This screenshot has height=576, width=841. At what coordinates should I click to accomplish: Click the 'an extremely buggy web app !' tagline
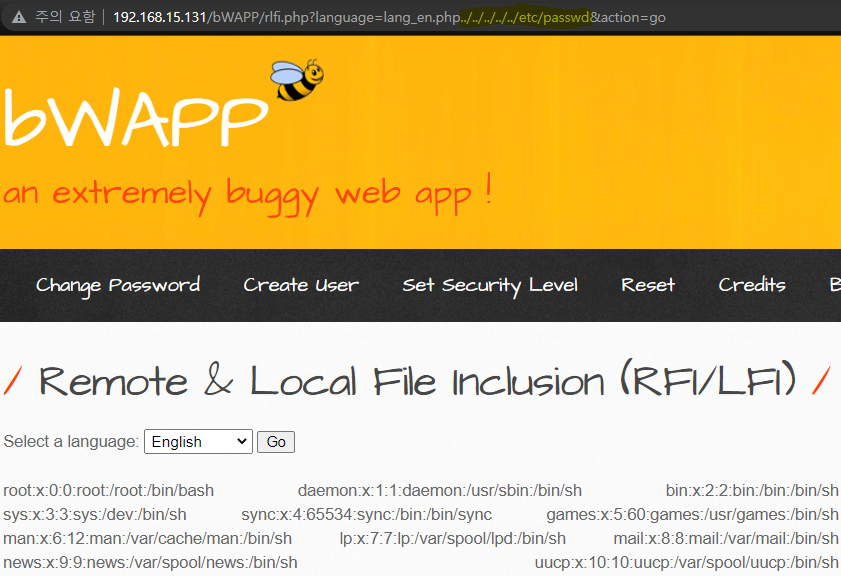click(x=247, y=195)
